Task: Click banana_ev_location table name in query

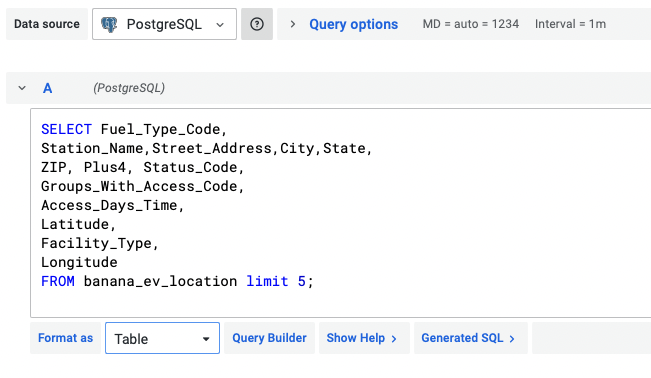Action: pyautogui.click(x=160, y=281)
